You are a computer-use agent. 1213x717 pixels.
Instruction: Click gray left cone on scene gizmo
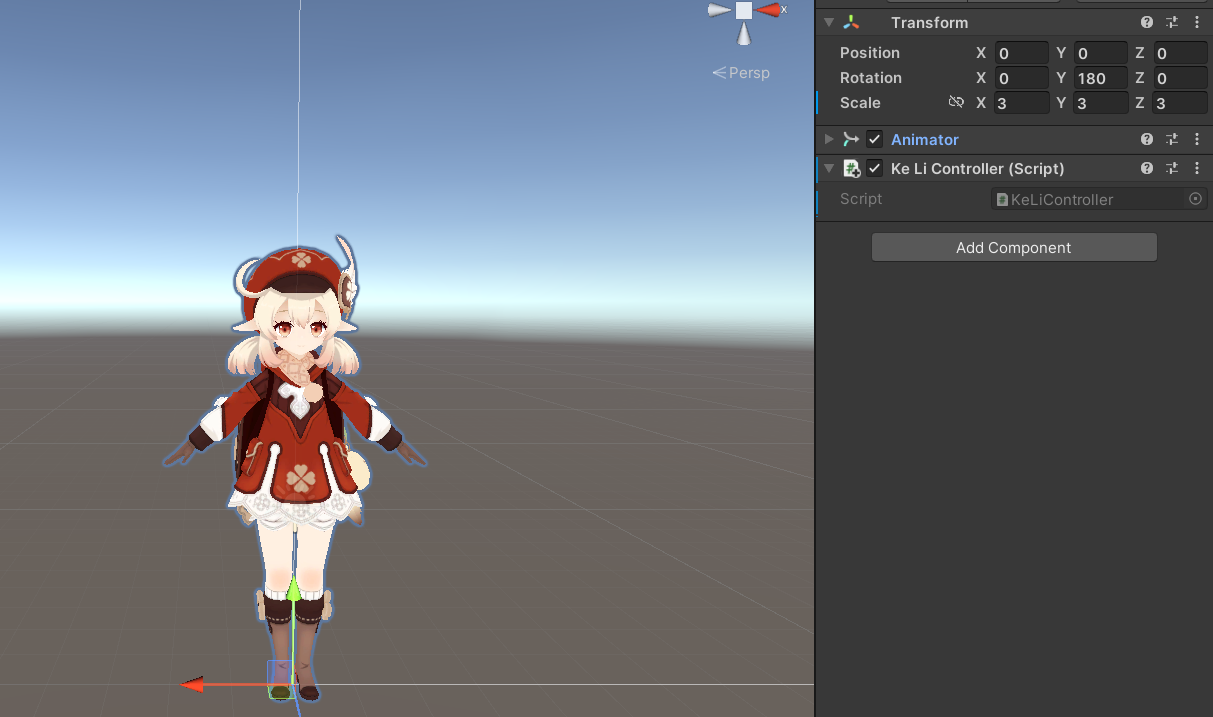tap(719, 10)
